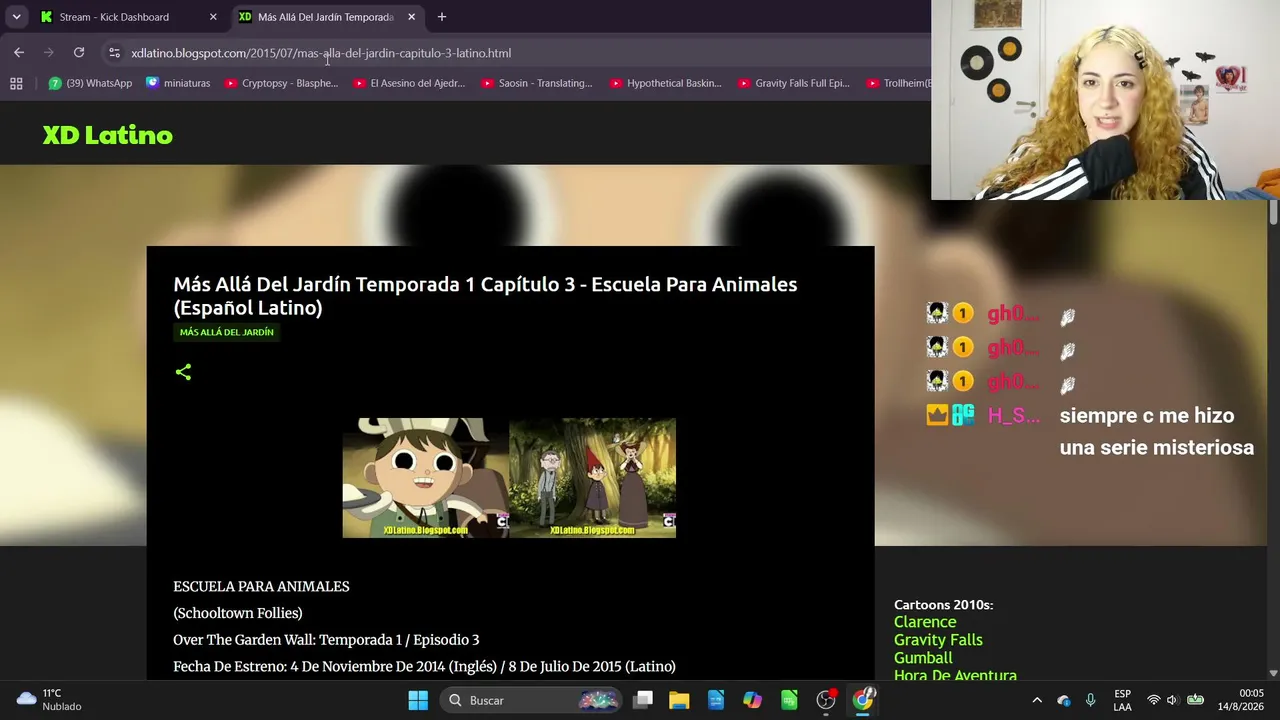Open the Greg close-up episode thumbnail
The image size is (1280, 720).
point(426,478)
